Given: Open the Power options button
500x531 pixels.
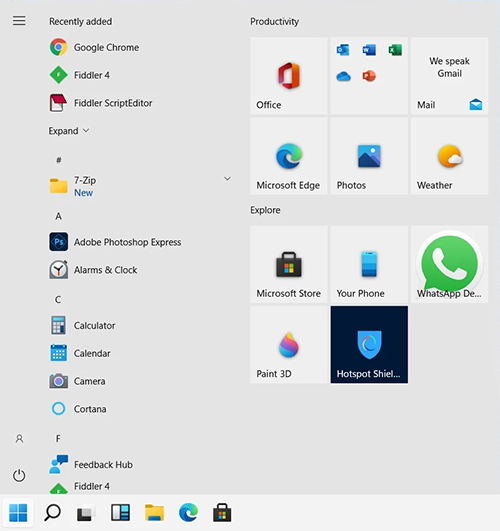Looking at the screenshot, I should (x=19, y=475).
